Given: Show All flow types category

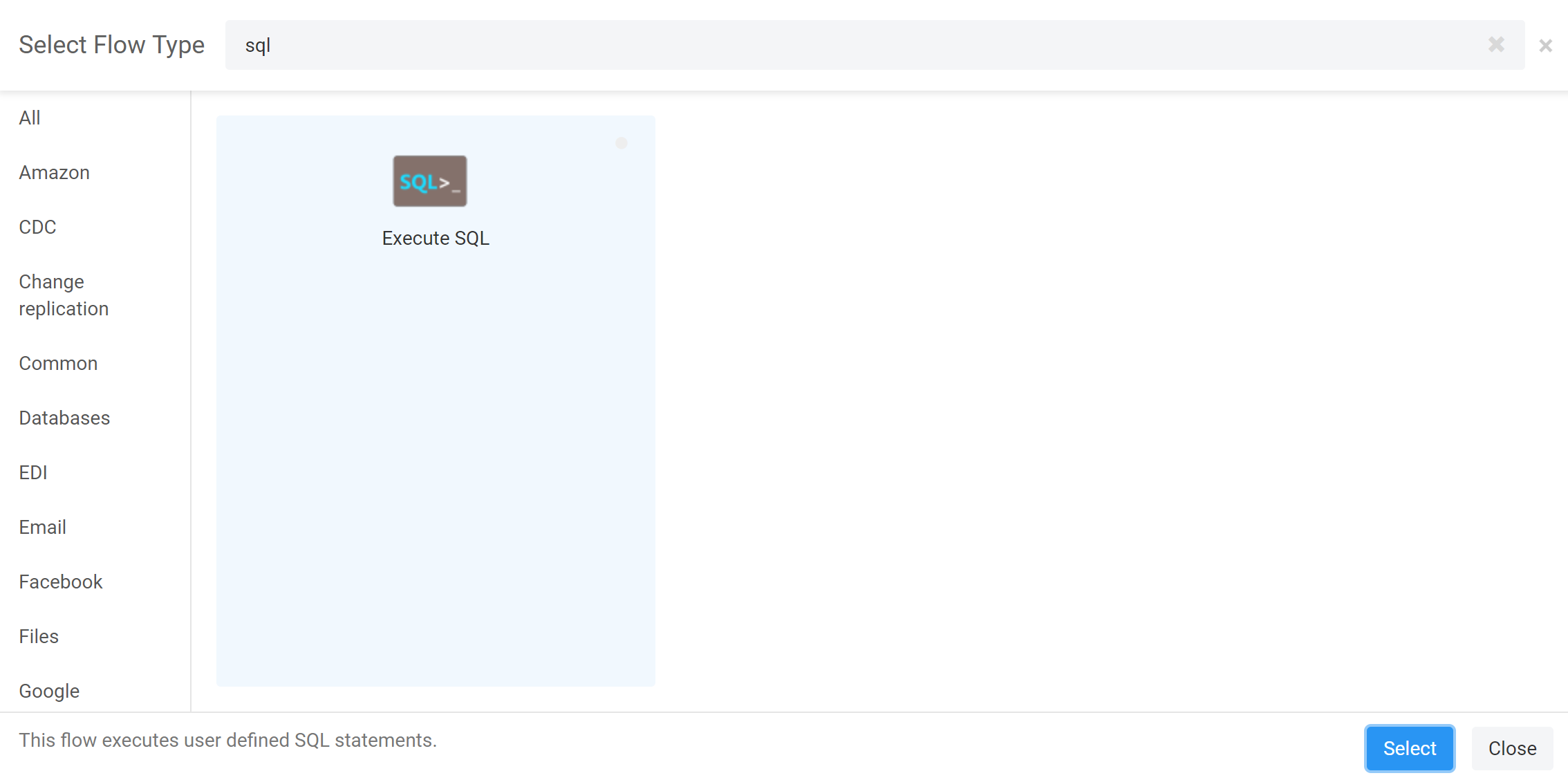Looking at the screenshot, I should 30,118.
